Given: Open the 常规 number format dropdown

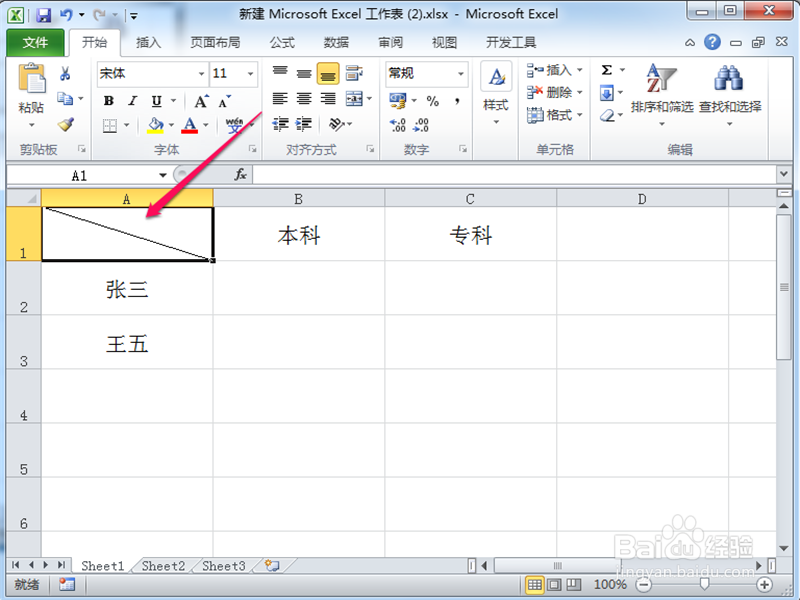Looking at the screenshot, I should point(425,73).
